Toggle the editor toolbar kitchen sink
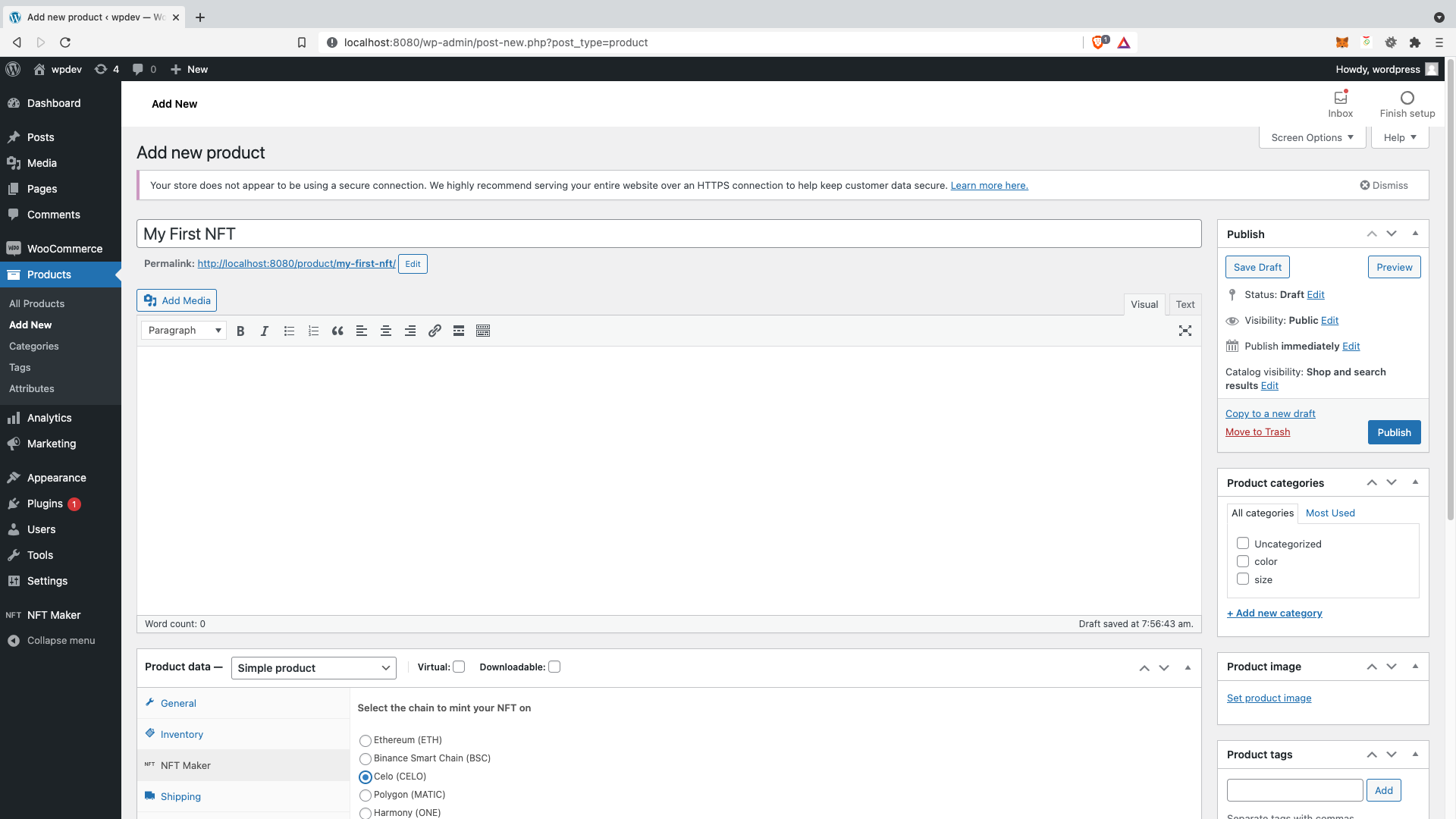This screenshot has width=1456, height=819. coord(483,331)
